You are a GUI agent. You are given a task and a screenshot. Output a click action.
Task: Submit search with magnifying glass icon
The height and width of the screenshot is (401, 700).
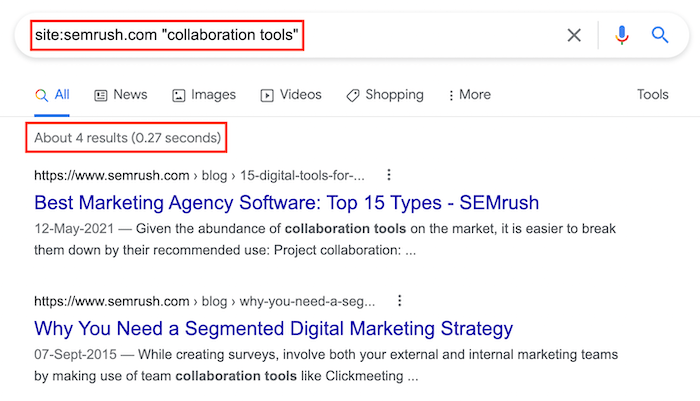(x=659, y=35)
